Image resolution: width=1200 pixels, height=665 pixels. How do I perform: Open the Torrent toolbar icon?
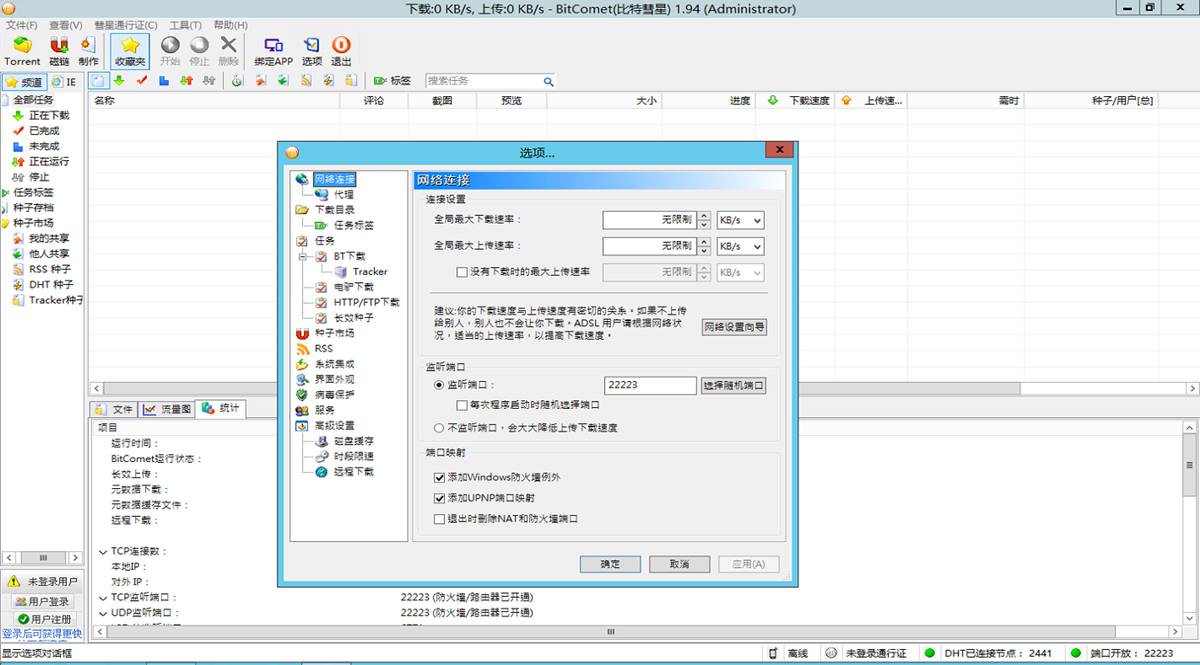(22, 50)
